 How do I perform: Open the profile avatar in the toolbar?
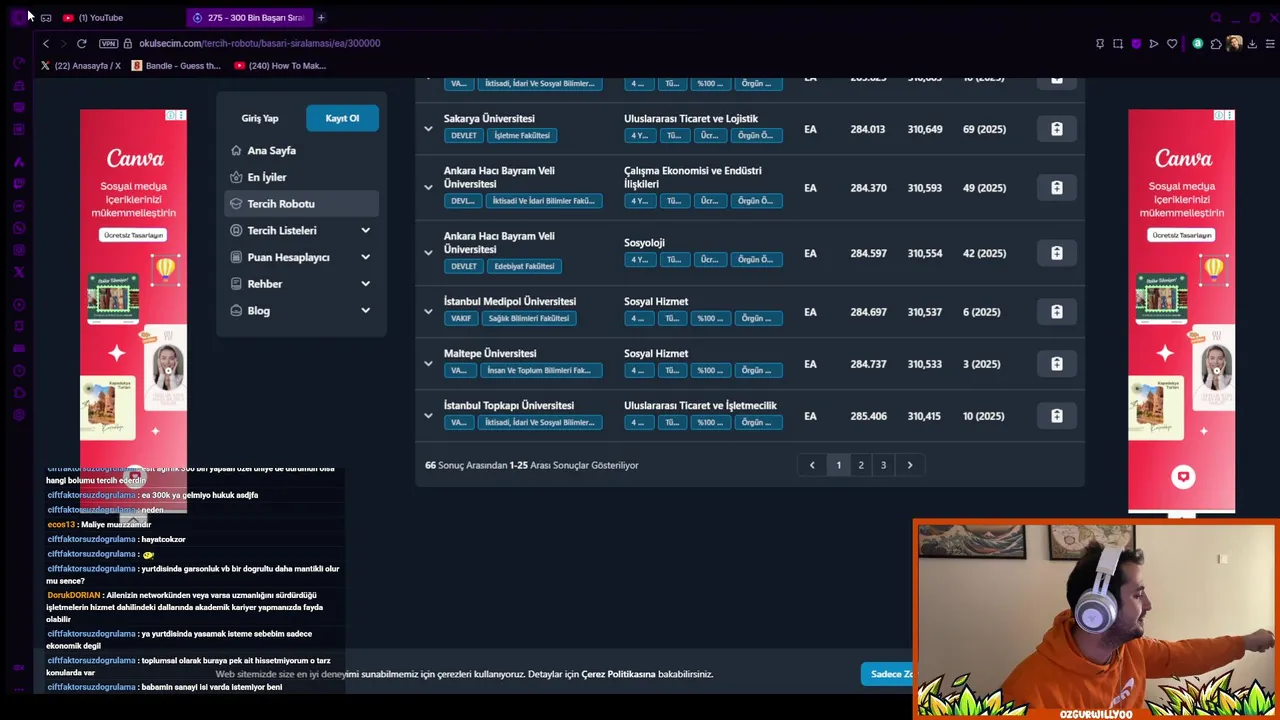pyautogui.click(x=1234, y=43)
